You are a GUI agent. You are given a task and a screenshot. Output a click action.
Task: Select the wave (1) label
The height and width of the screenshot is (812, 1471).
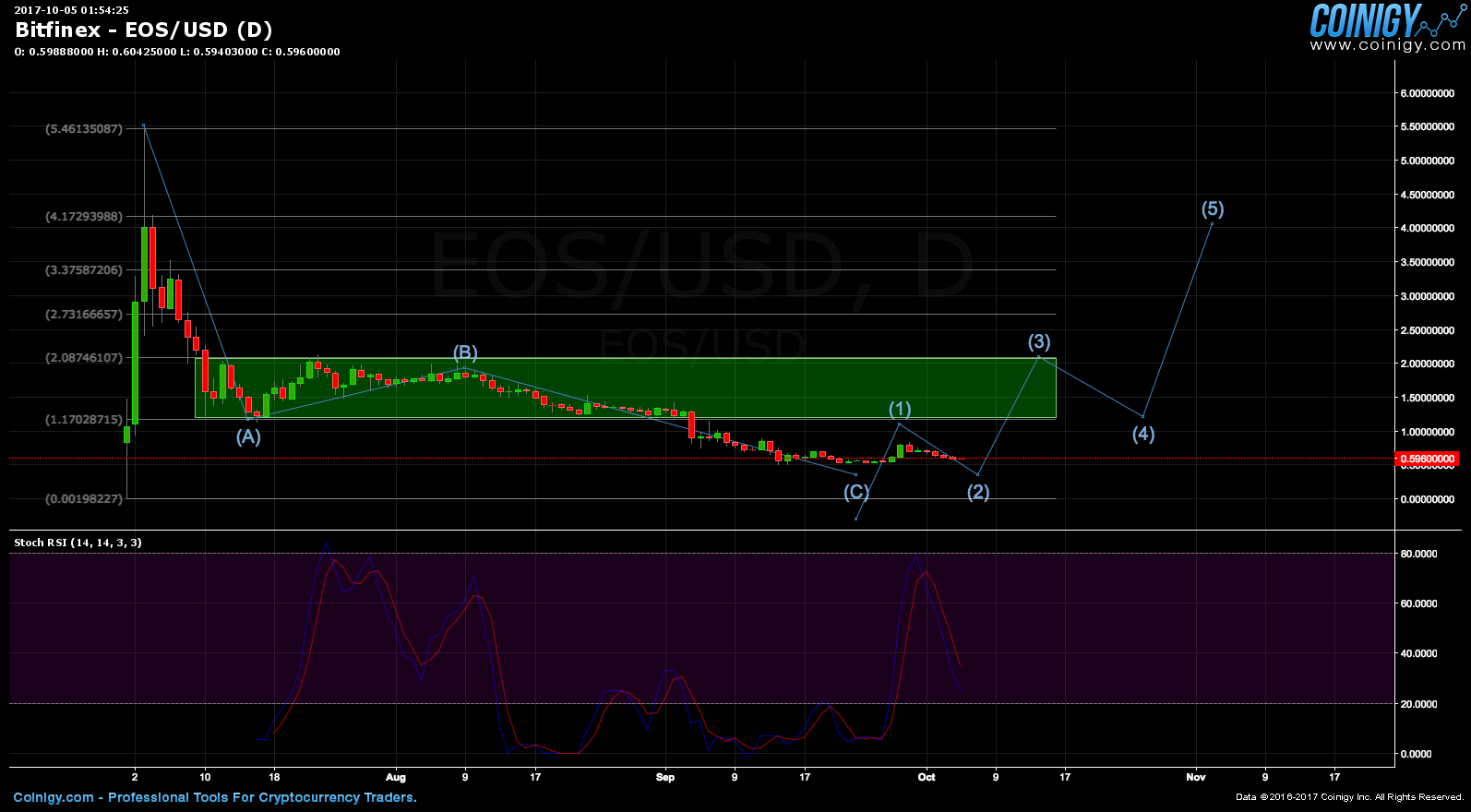click(x=900, y=409)
